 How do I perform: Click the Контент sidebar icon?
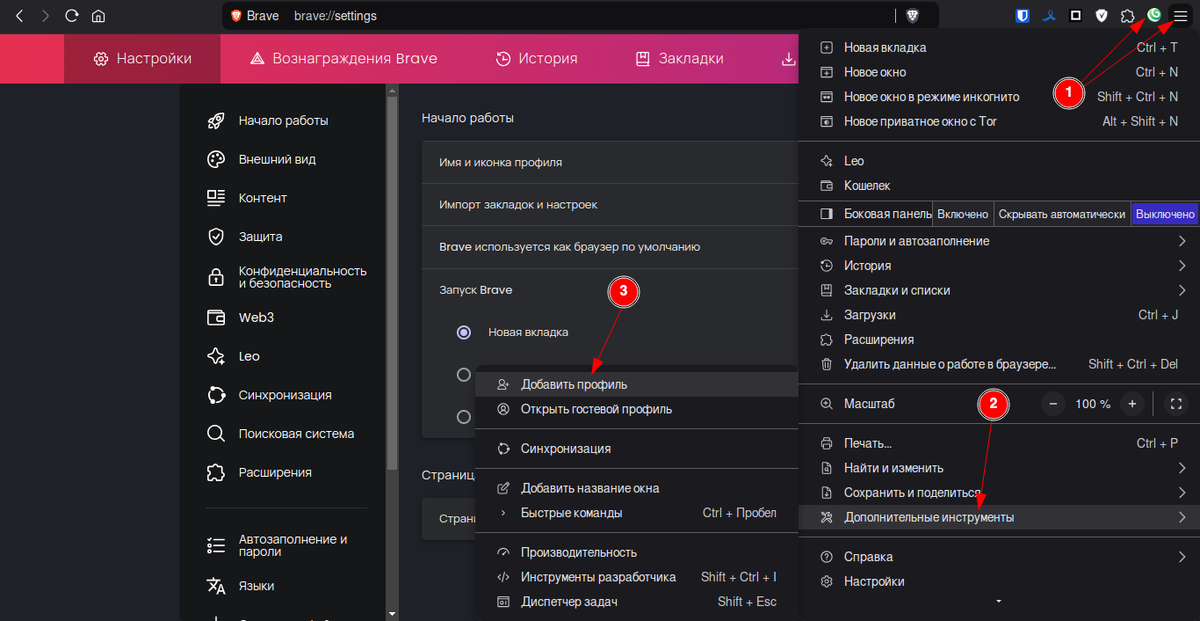pyautogui.click(x=215, y=198)
